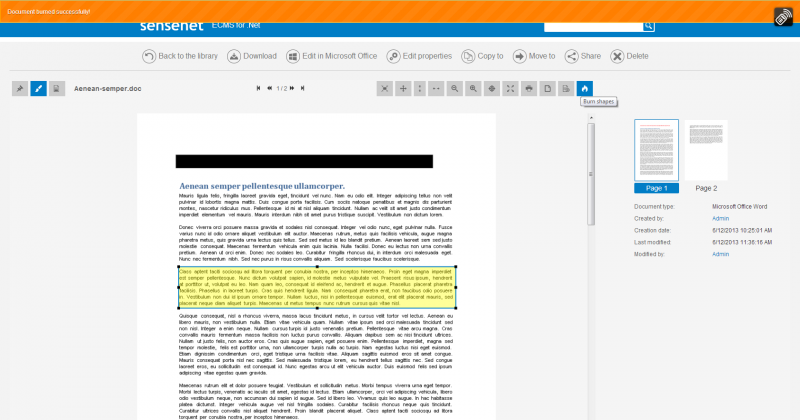Download the document
Screen dimensions: 800x420
tap(252, 56)
